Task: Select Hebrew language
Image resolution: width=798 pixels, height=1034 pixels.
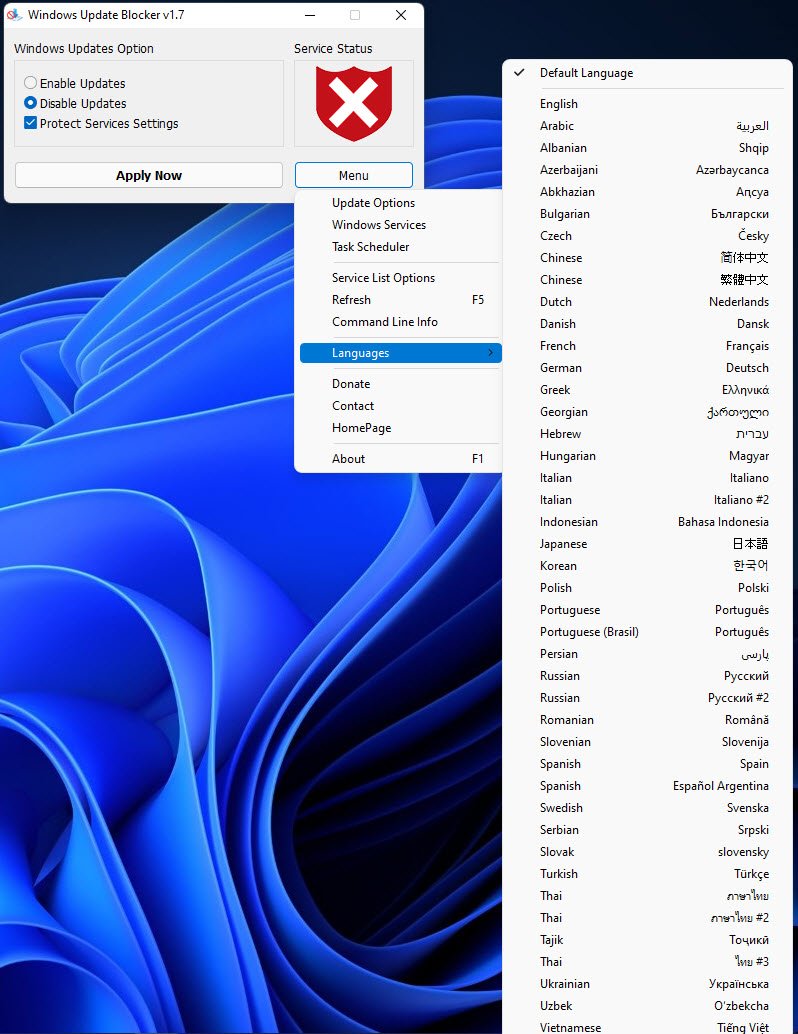Action: [x=647, y=434]
